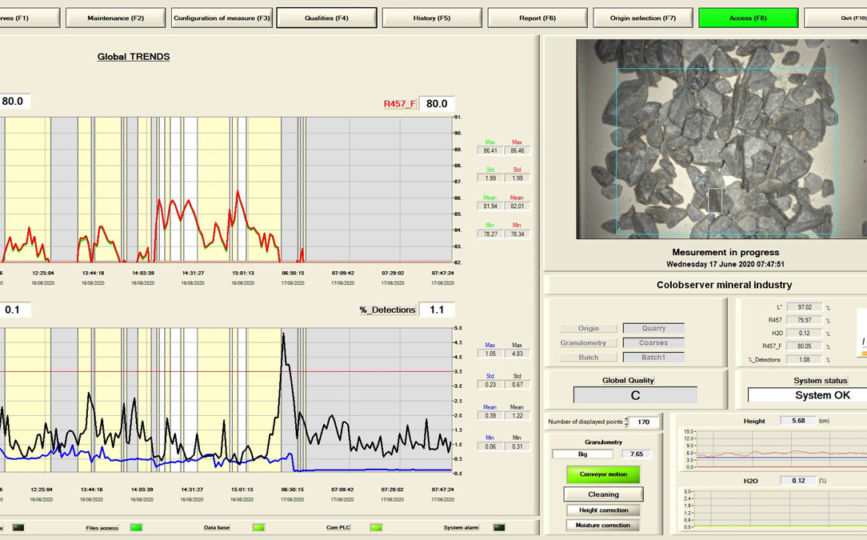
Task: Open the Maintenance (F2) screen
Action: point(116,18)
